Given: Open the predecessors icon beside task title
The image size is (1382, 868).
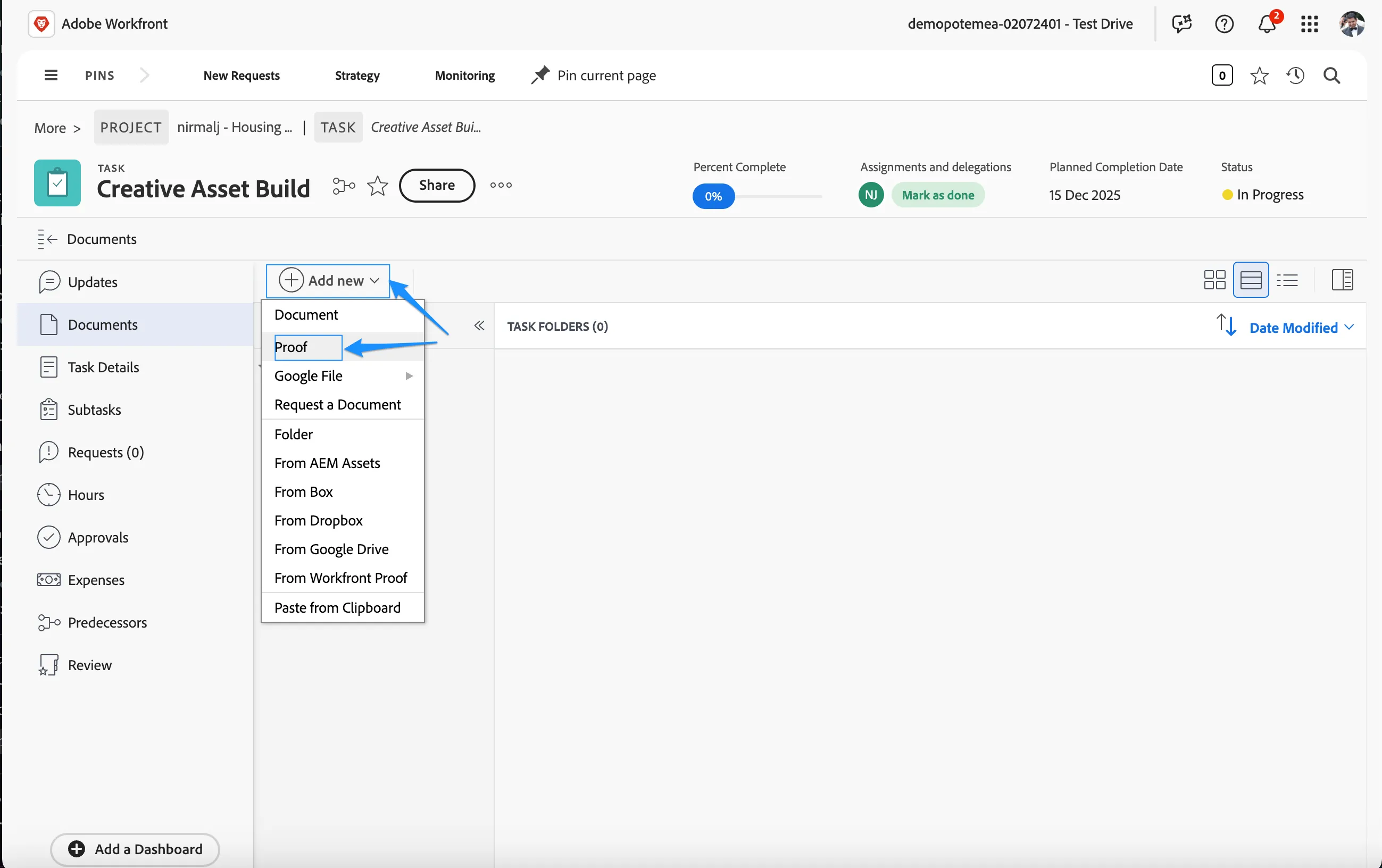Looking at the screenshot, I should tap(343, 185).
